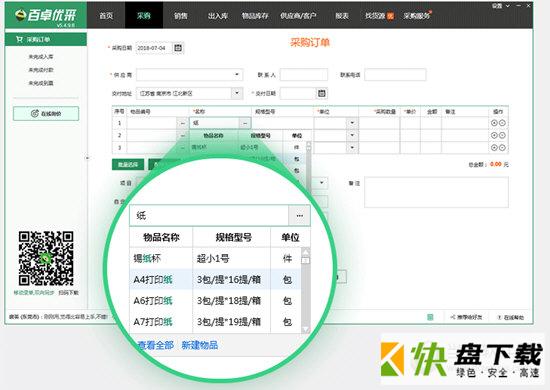The height and width of the screenshot is (390, 550).
Task: Open 采购订单 in the sidebar
Action: (46, 39)
